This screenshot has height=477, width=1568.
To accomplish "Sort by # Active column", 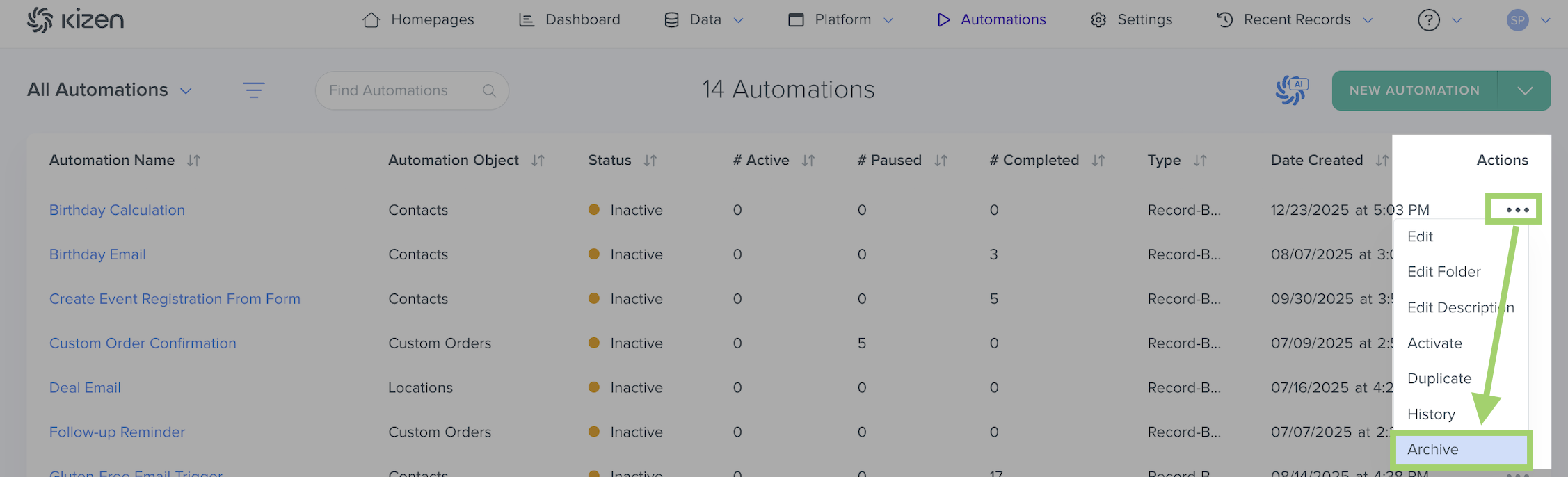I will (808, 161).
